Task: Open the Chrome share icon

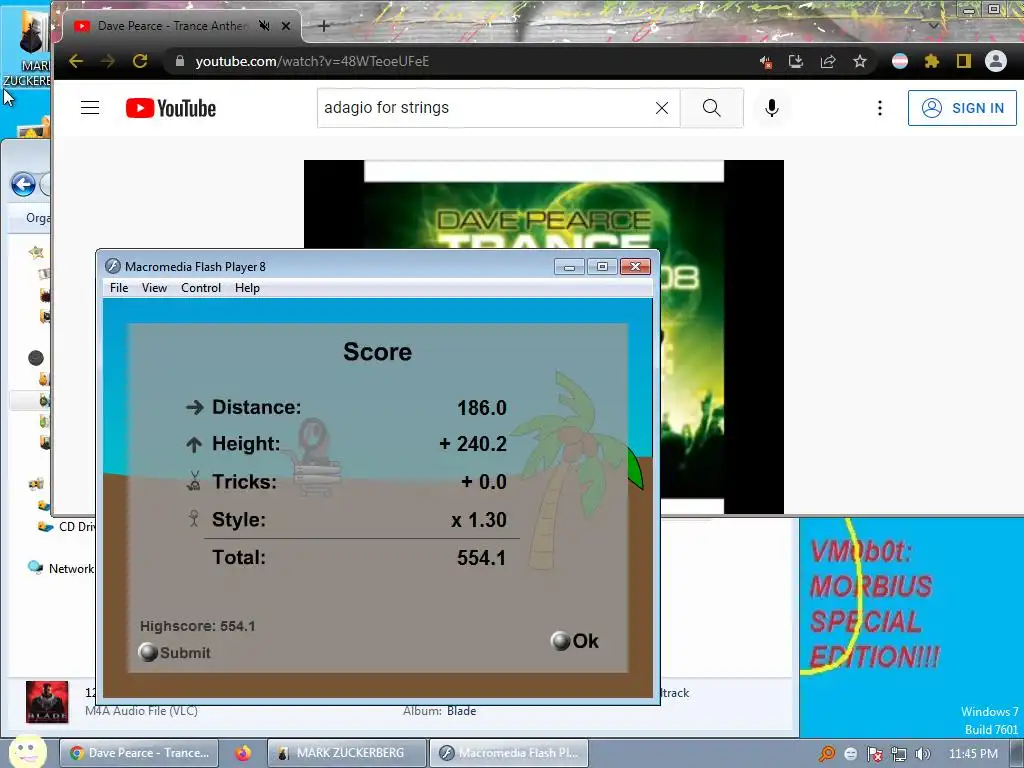Action: (827, 61)
